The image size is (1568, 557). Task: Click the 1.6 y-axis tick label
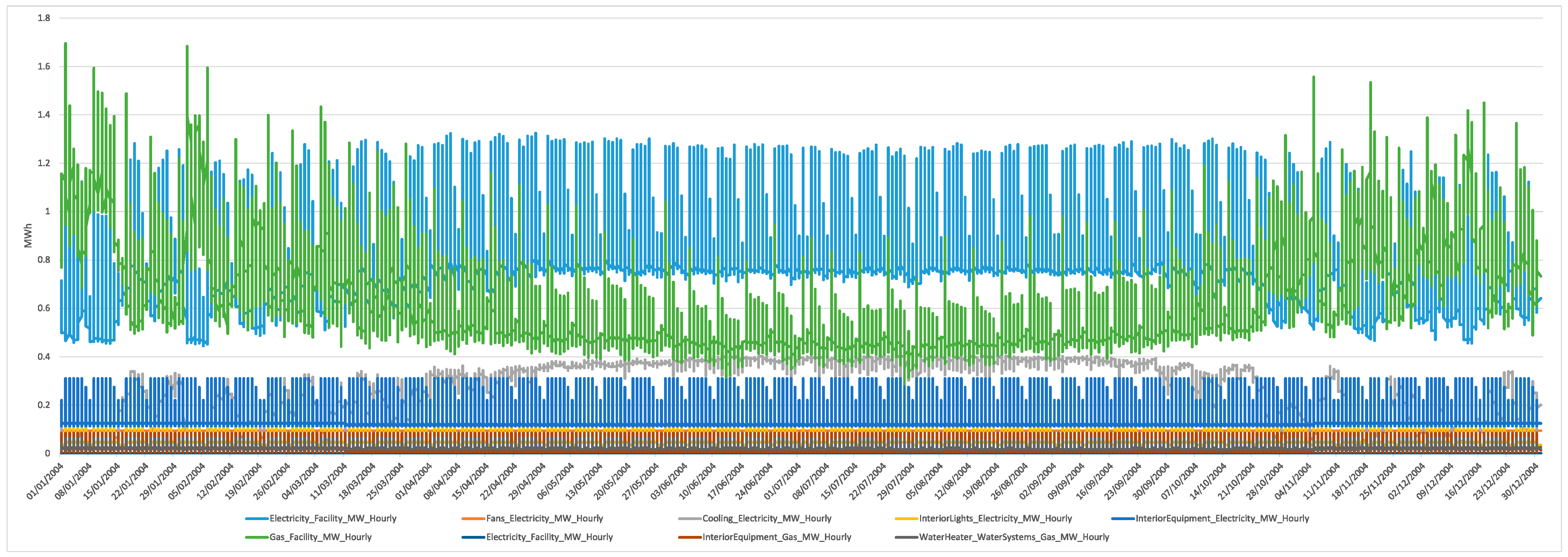[44, 66]
